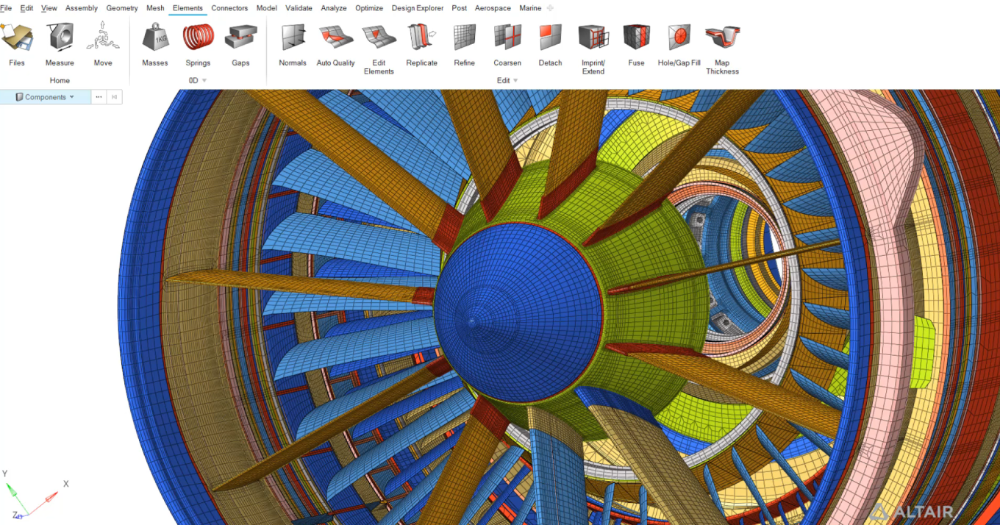
Task: Add a ribbon tab with plus icon
Action: click(550, 8)
